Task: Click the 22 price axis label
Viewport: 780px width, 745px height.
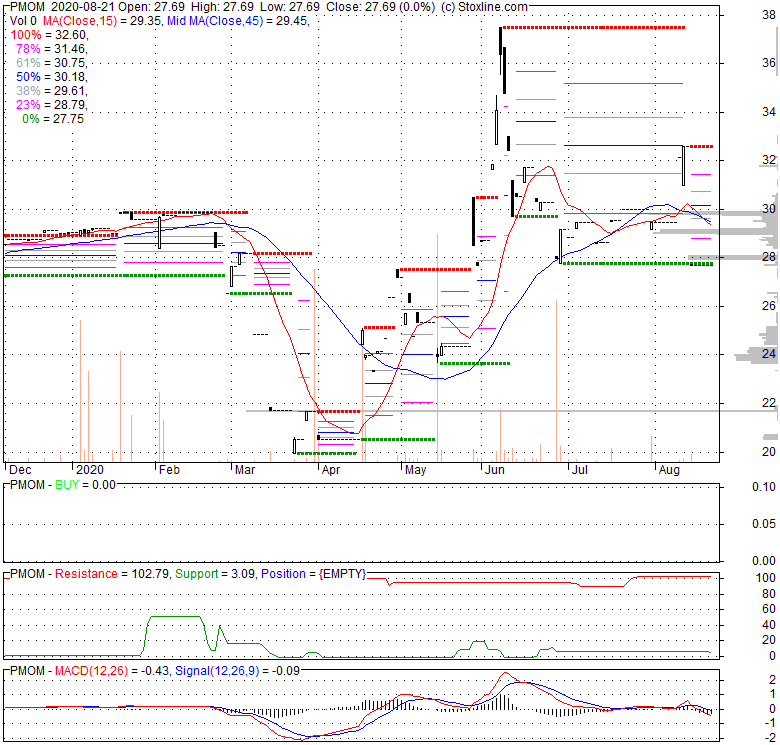Action: (769, 402)
